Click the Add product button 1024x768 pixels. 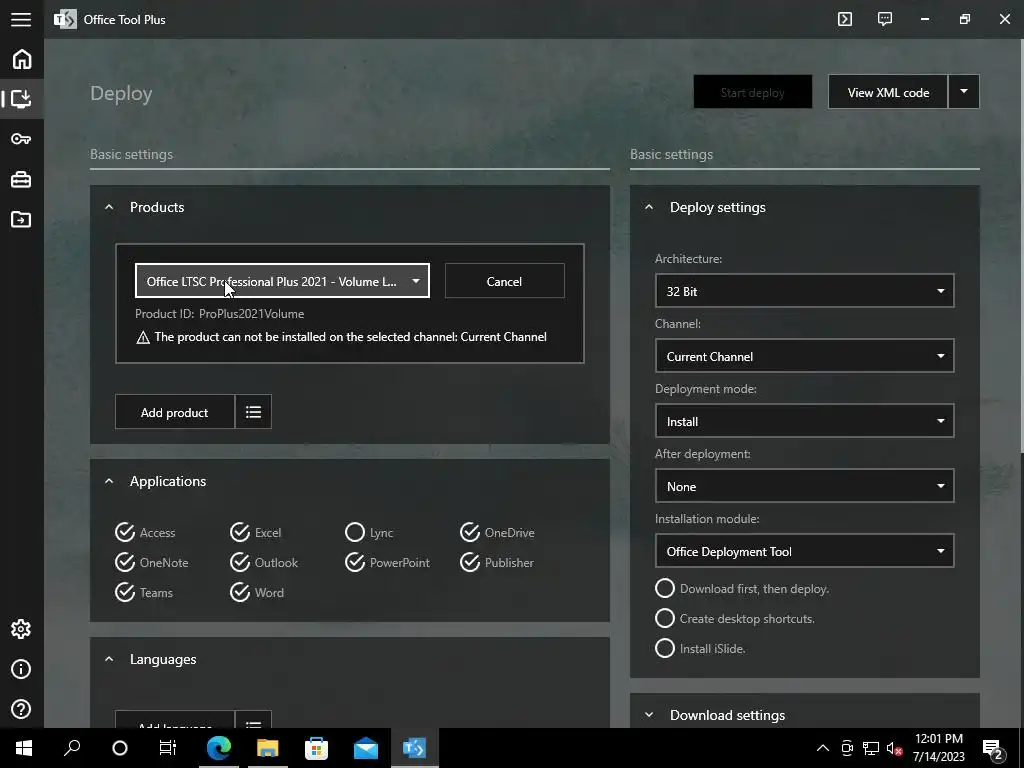point(174,412)
